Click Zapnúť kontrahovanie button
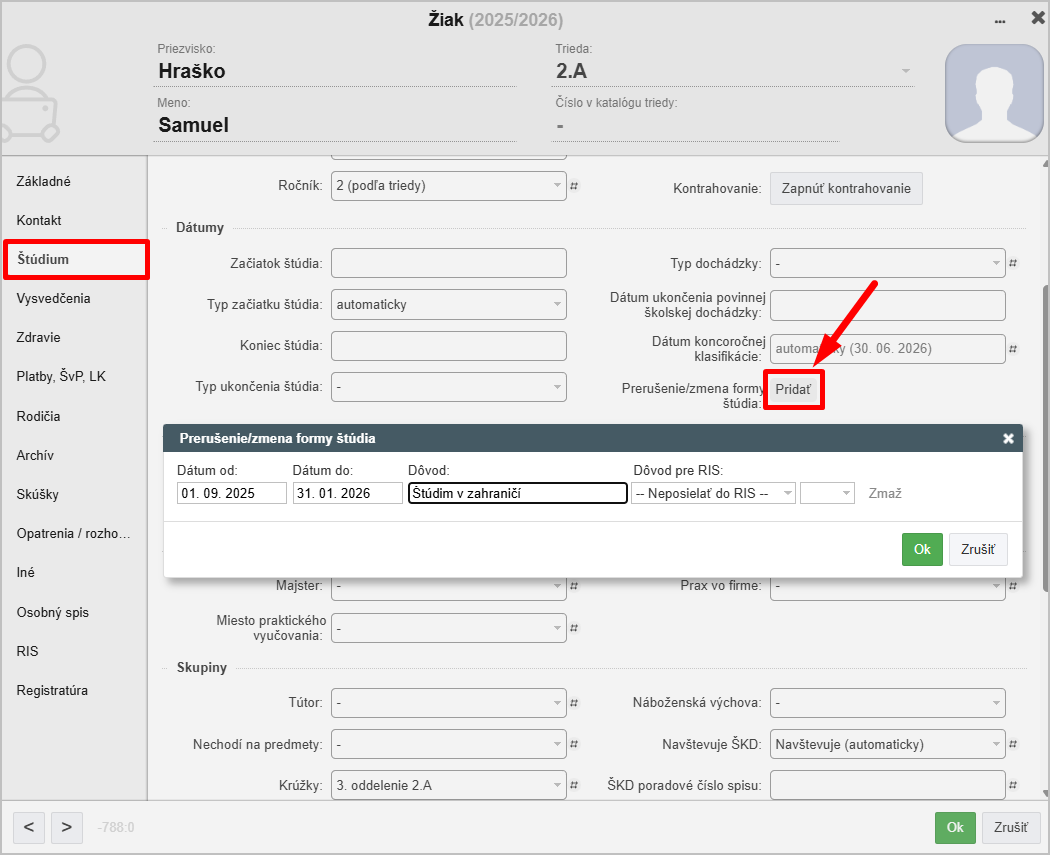This screenshot has width=1050, height=855. pyautogui.click(x=846, y=188)
